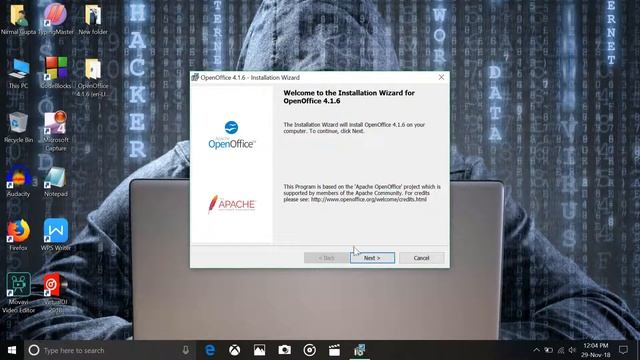Select Microsoft Capture shortcut
The height and width of the screenshot is (360, 640).
[56, 131]
